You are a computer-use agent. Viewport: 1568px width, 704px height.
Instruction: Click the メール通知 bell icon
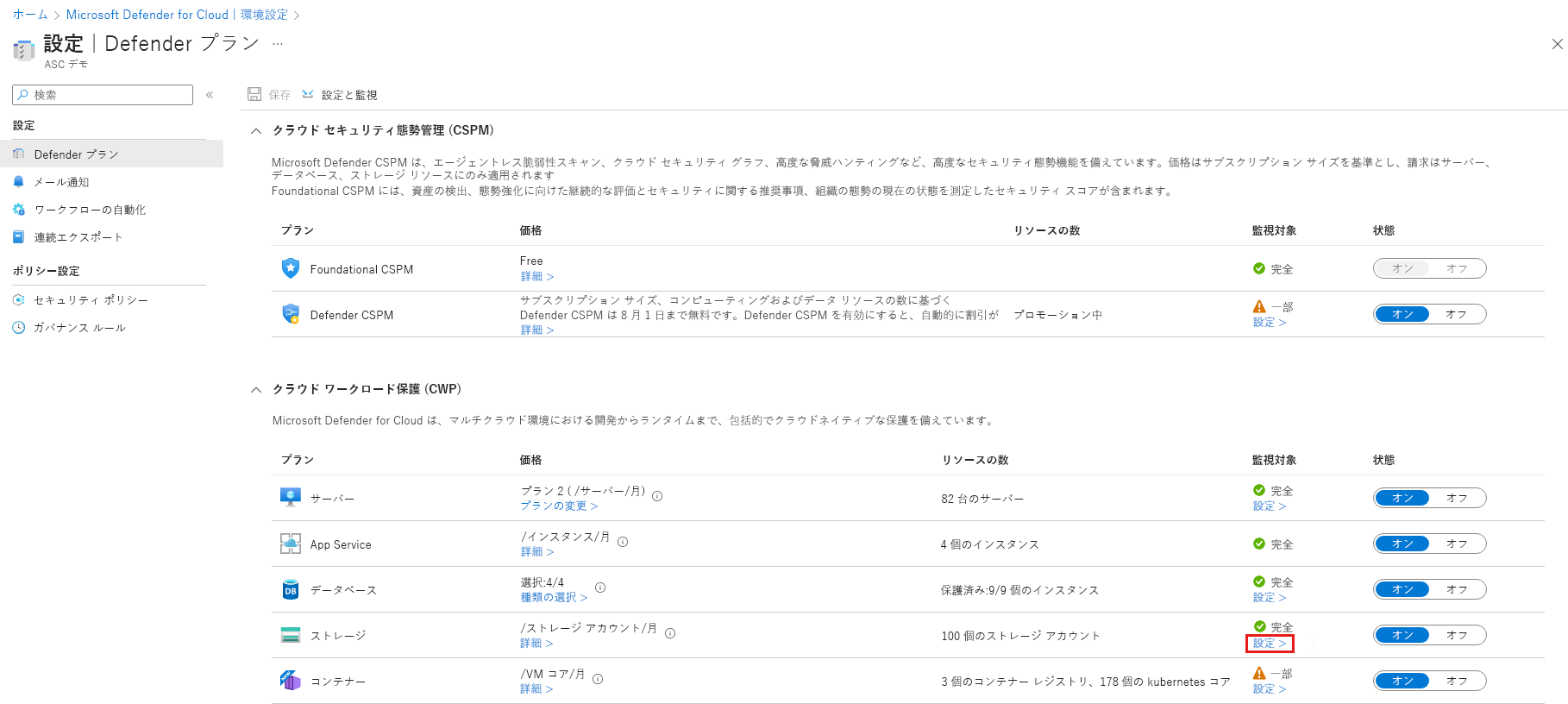click(19, 181)
